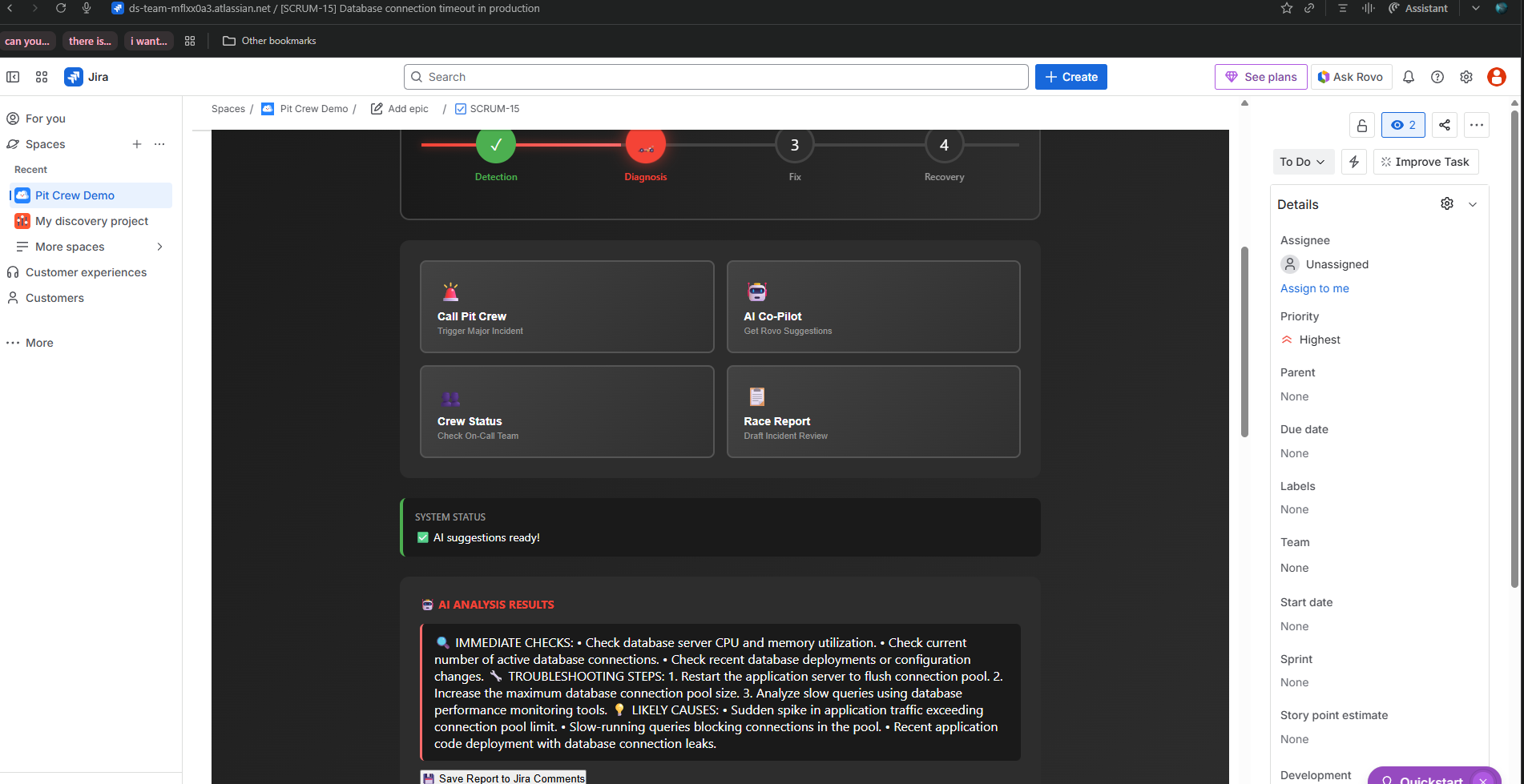Click the Create button

pyautogui.click(x=1071, y=77)
